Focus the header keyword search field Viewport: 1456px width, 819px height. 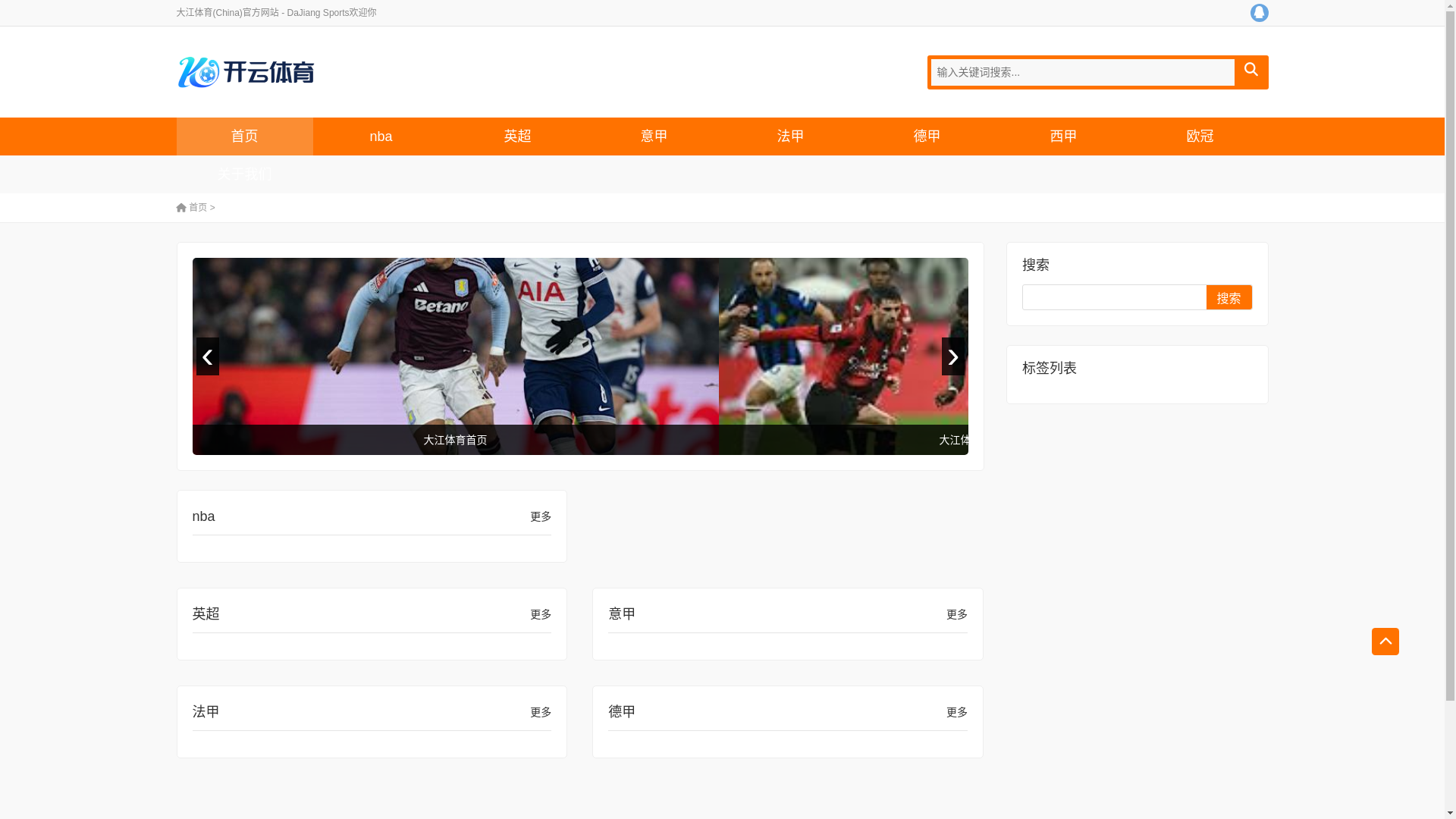click(1083, 72)
